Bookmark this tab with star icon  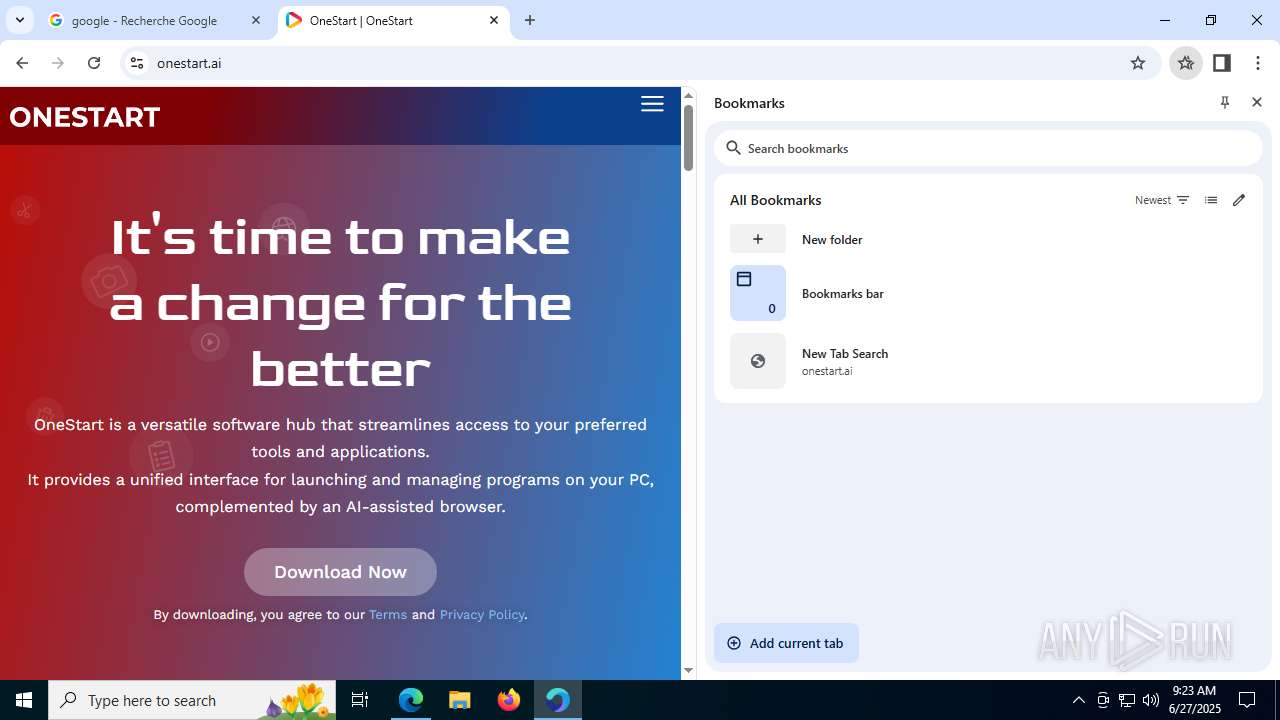[x=1138, y=63]
